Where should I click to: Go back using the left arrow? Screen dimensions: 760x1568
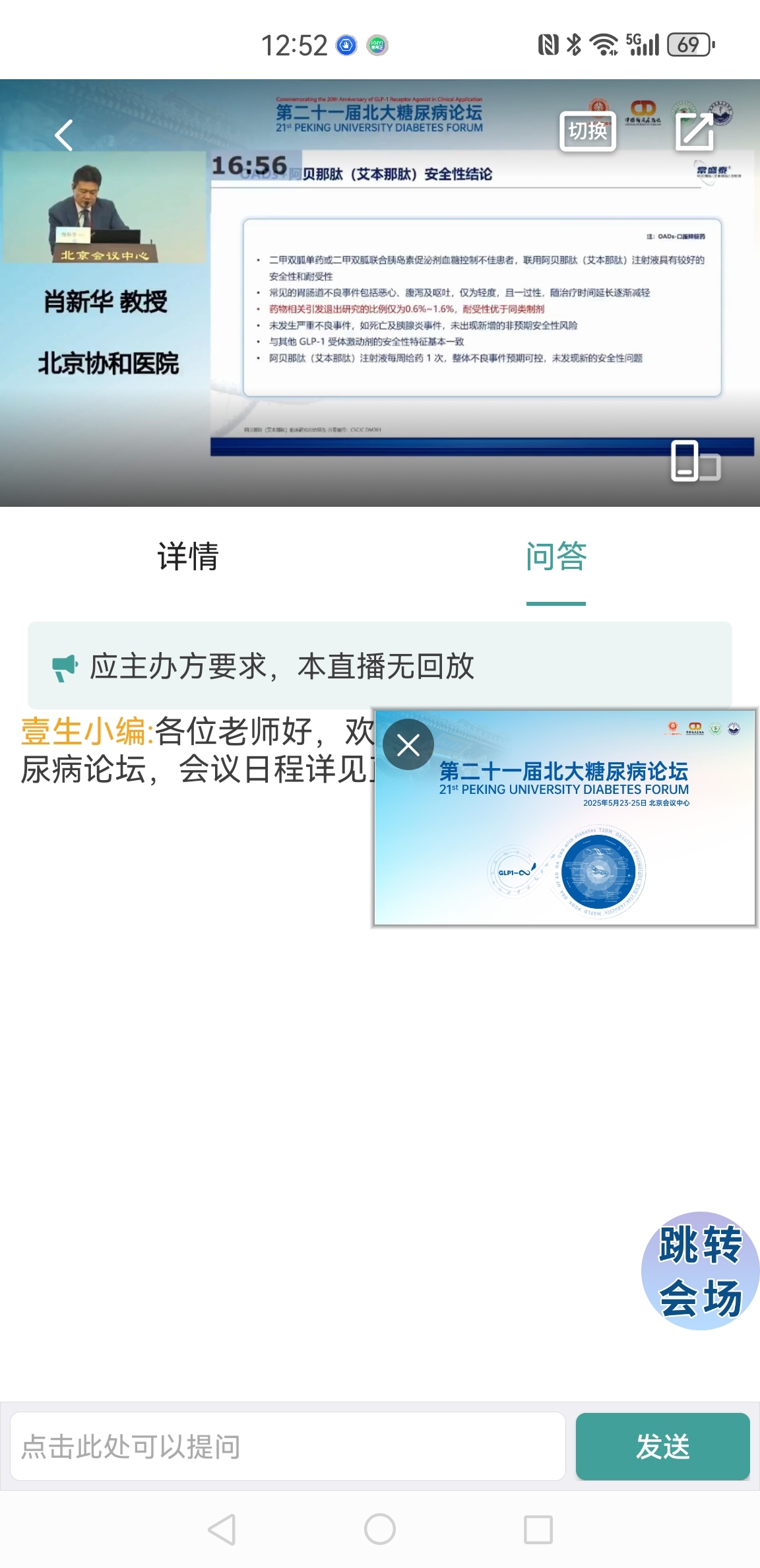click(63, 135)
